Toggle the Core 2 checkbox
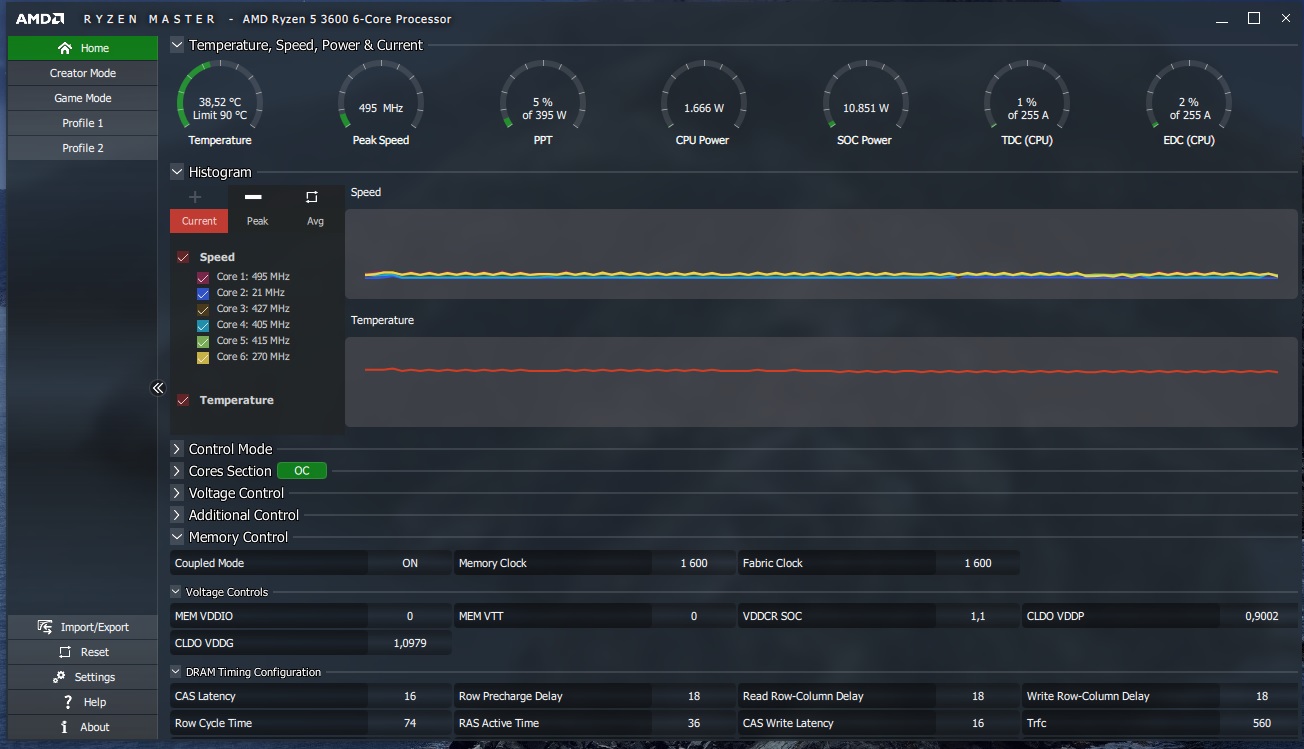1304x749 pixels. pos(203,293)
